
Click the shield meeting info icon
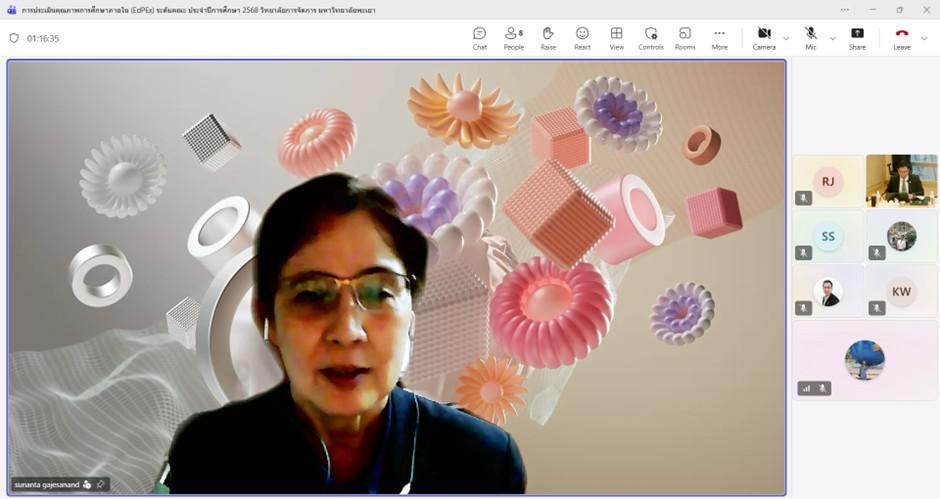tap(14, 38)
